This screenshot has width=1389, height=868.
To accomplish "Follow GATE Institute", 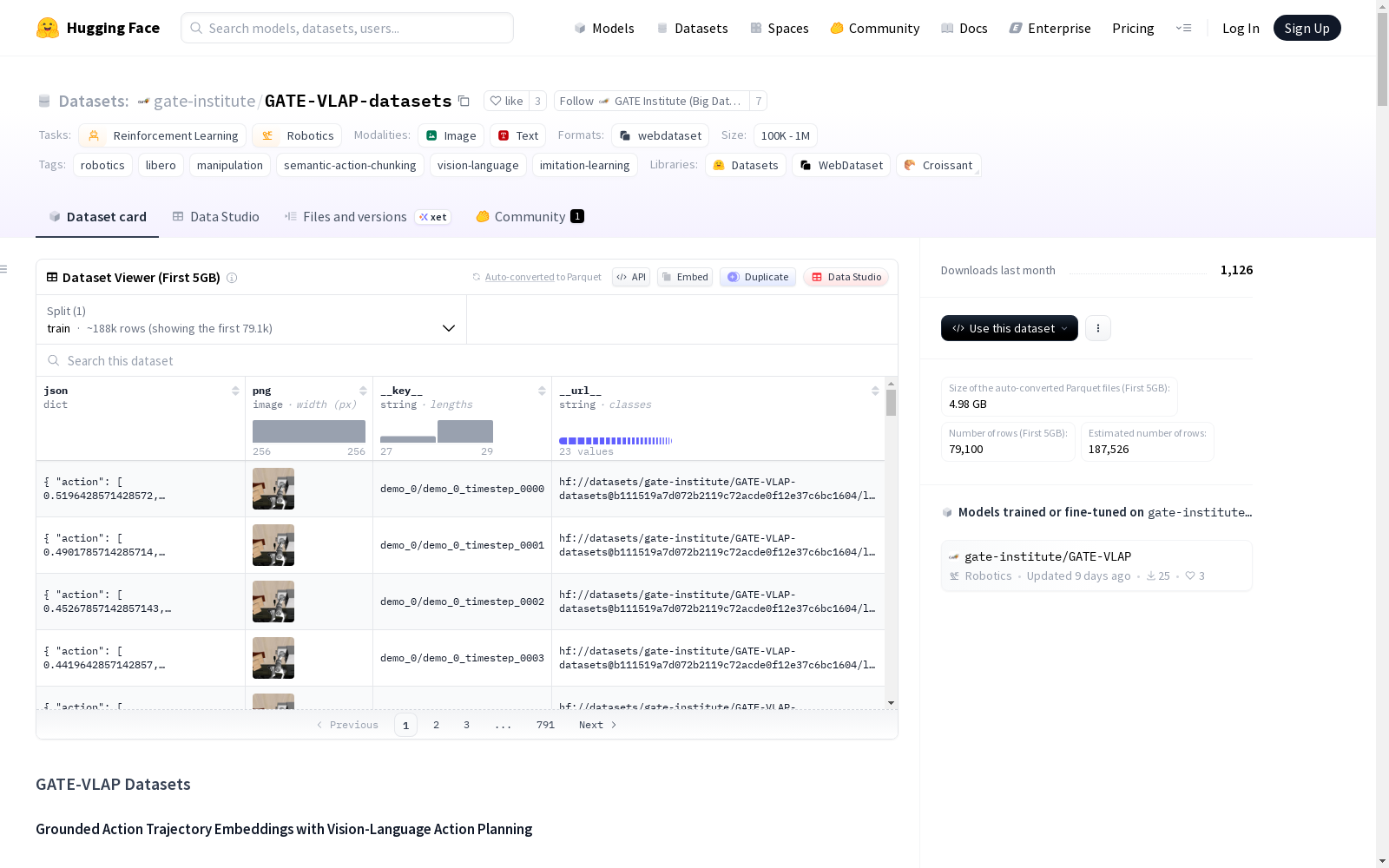I will [651, 101].
